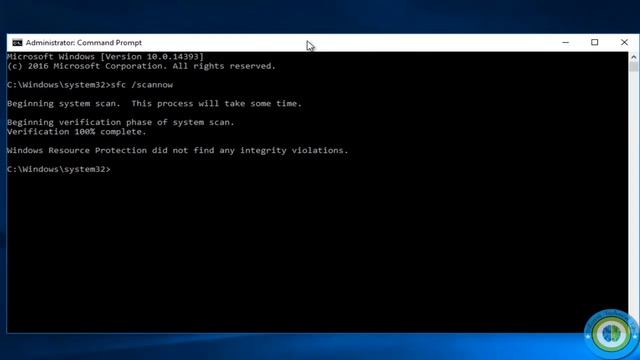The height and width of the screenshot is (360, 640).
Task: Maximize the Command Prompt window
Action: pos(595,42)
